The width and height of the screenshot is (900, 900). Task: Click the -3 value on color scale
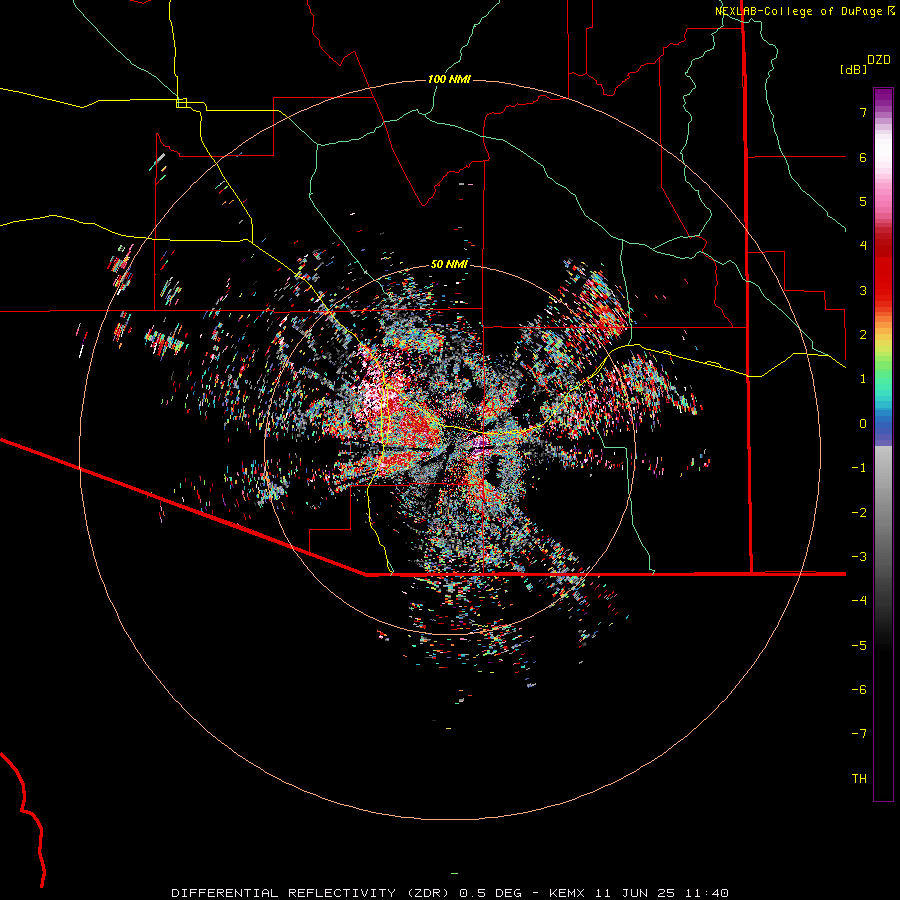coord(859,557)
